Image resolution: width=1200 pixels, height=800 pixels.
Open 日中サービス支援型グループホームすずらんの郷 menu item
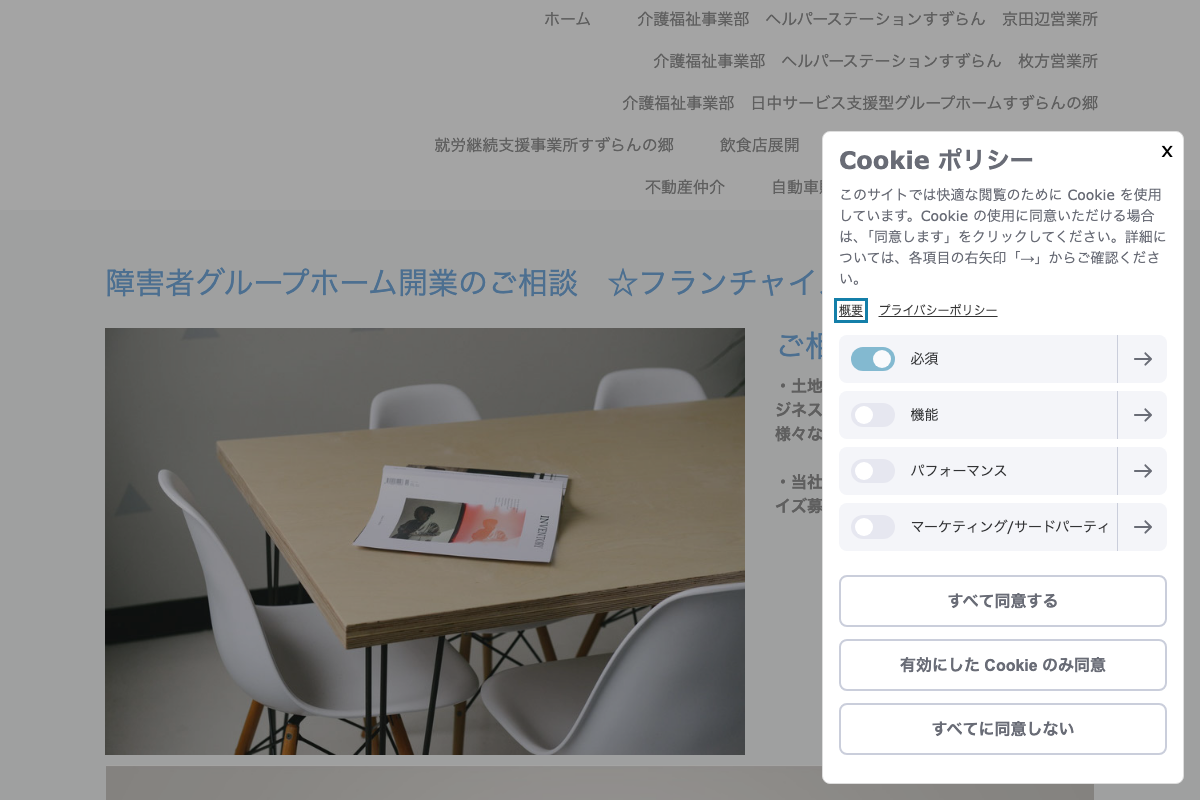point(860,103)
